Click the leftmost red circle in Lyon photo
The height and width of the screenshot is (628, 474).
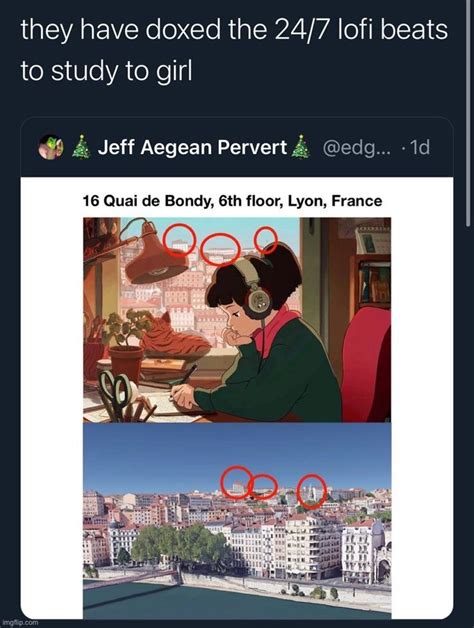point(236,482)
